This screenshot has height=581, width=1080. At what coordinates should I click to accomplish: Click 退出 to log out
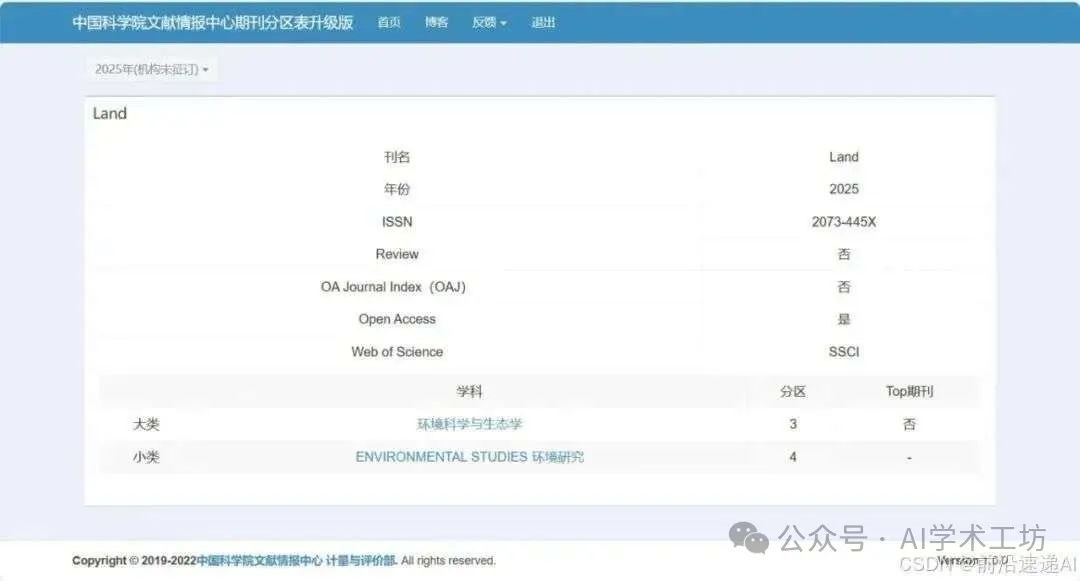(x=543, y=23)
